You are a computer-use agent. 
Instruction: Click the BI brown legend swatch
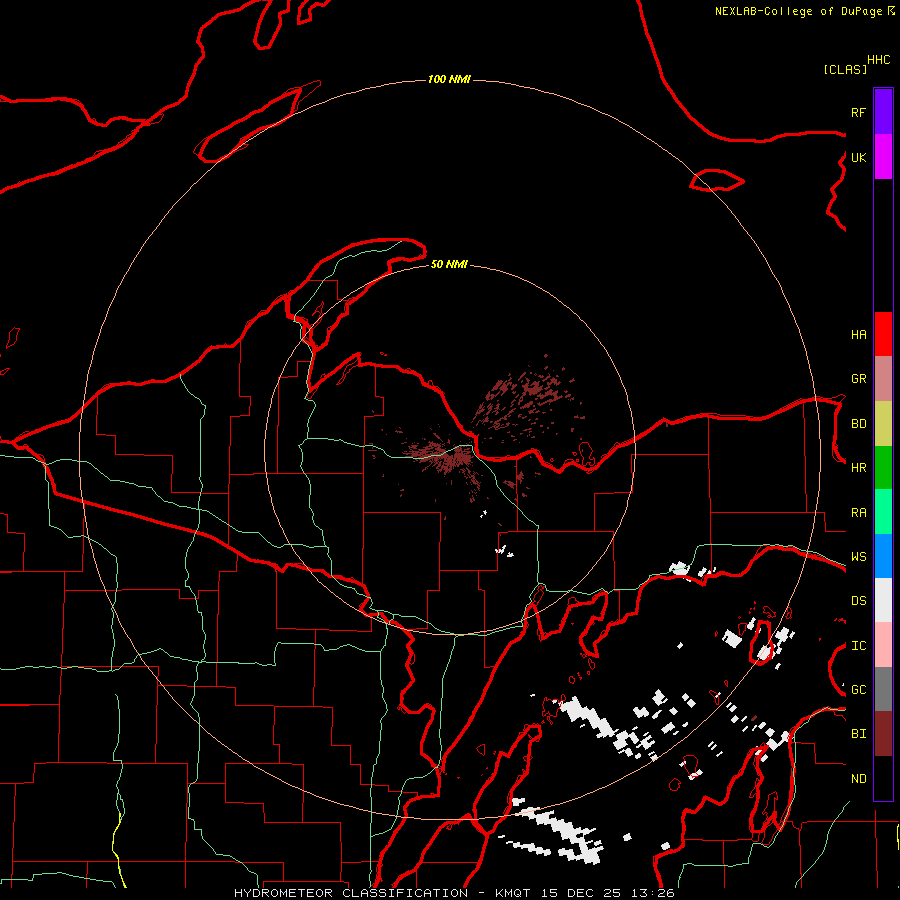883,734
